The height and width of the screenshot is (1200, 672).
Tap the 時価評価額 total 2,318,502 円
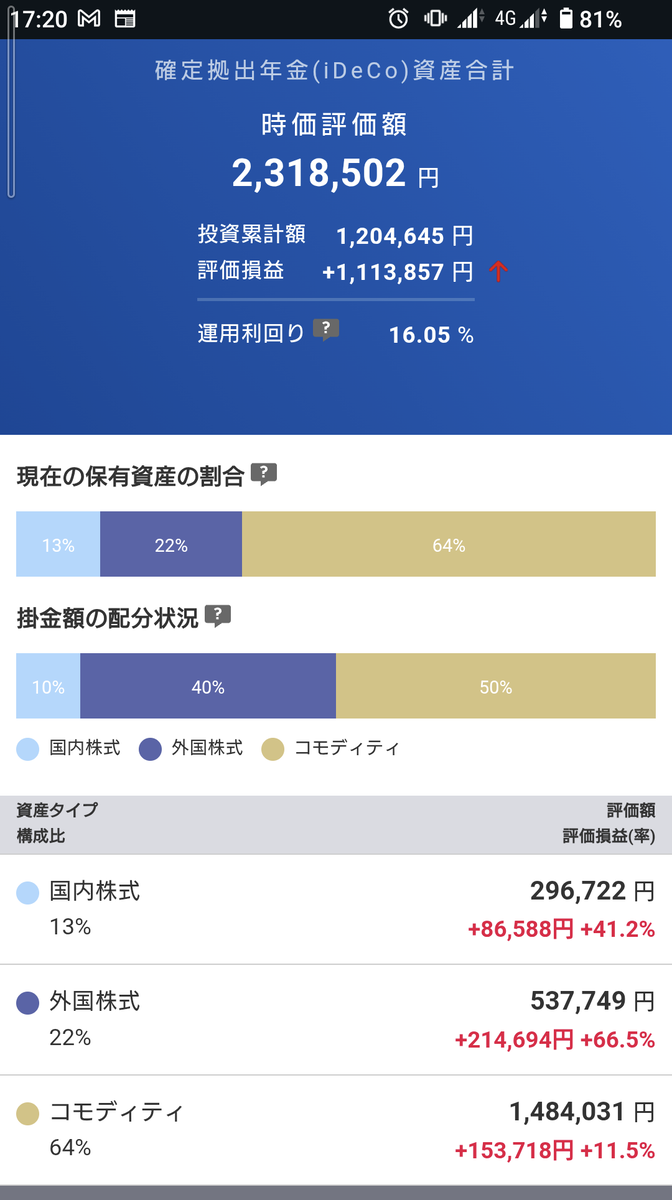tap(336, 174)
